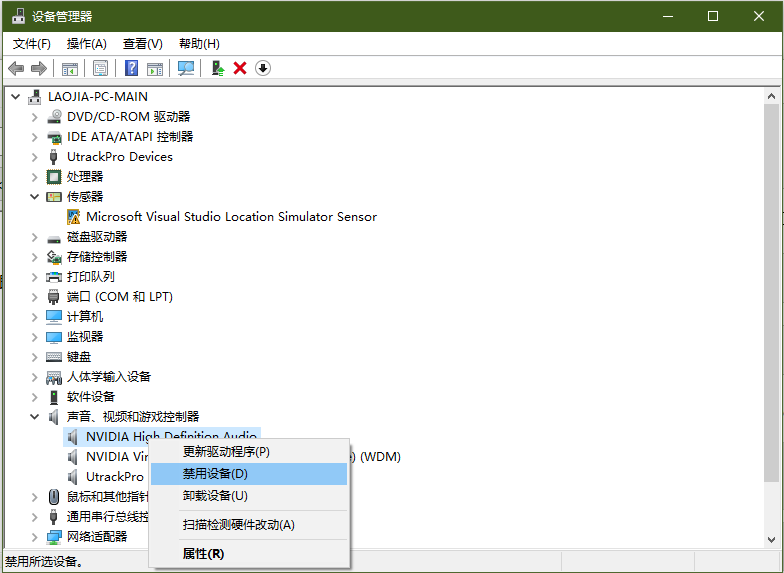
Task: Select the 打印队列 category label
Action: coord(90,276)
